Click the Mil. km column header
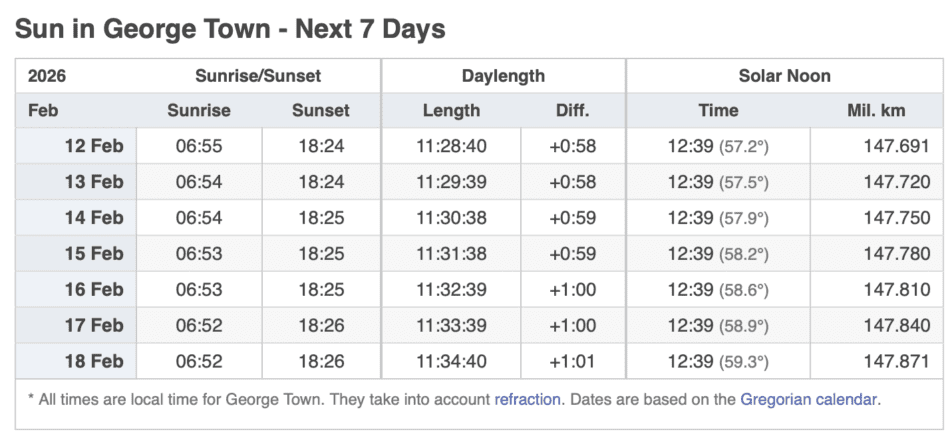 click(x=875, y=111)
